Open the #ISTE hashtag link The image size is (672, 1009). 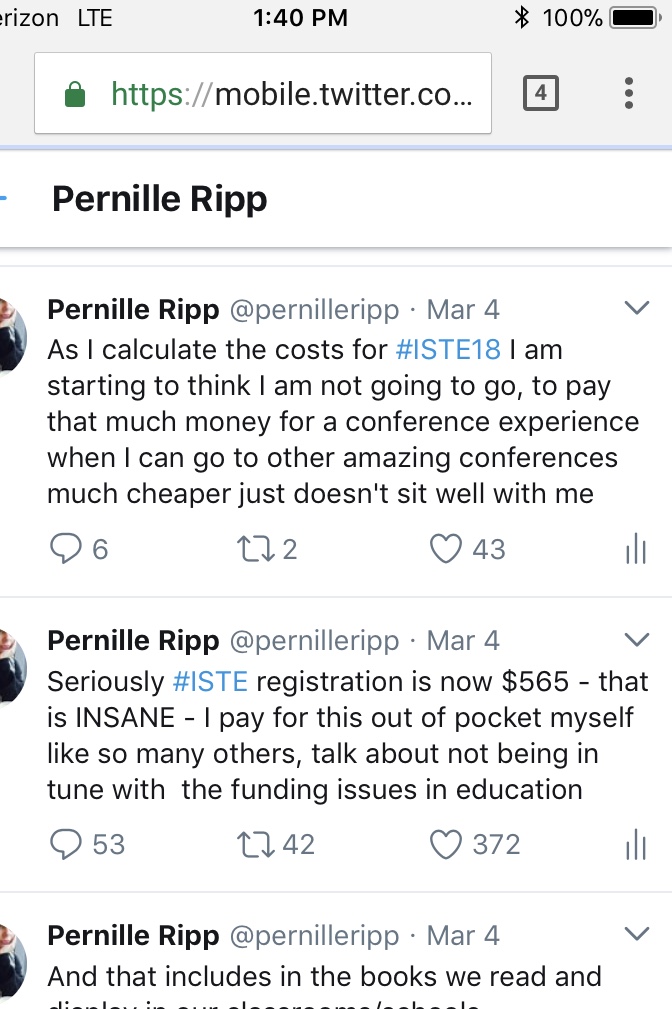[209, 682]
